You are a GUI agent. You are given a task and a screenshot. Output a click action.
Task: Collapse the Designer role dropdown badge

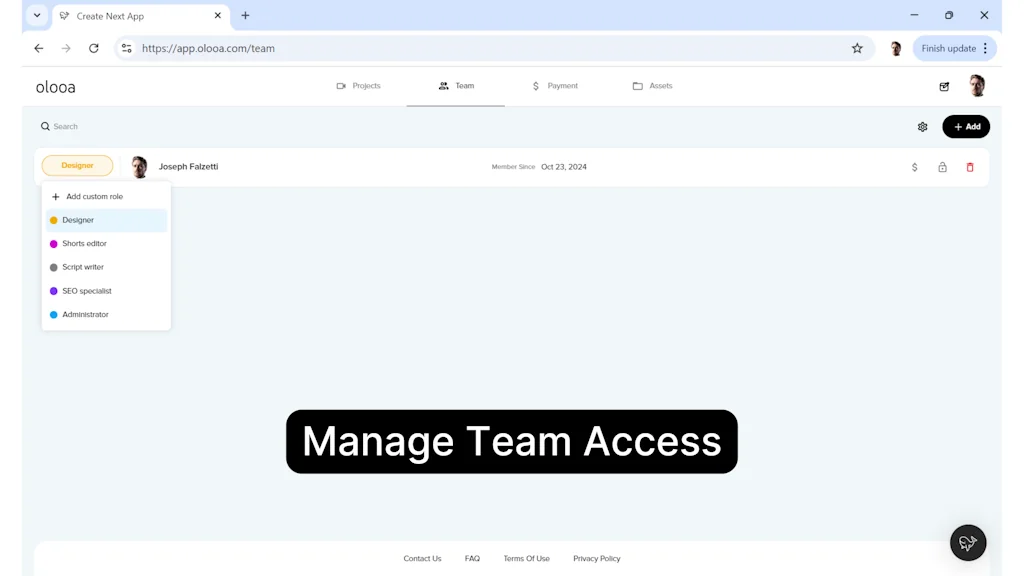click(77, 166)
